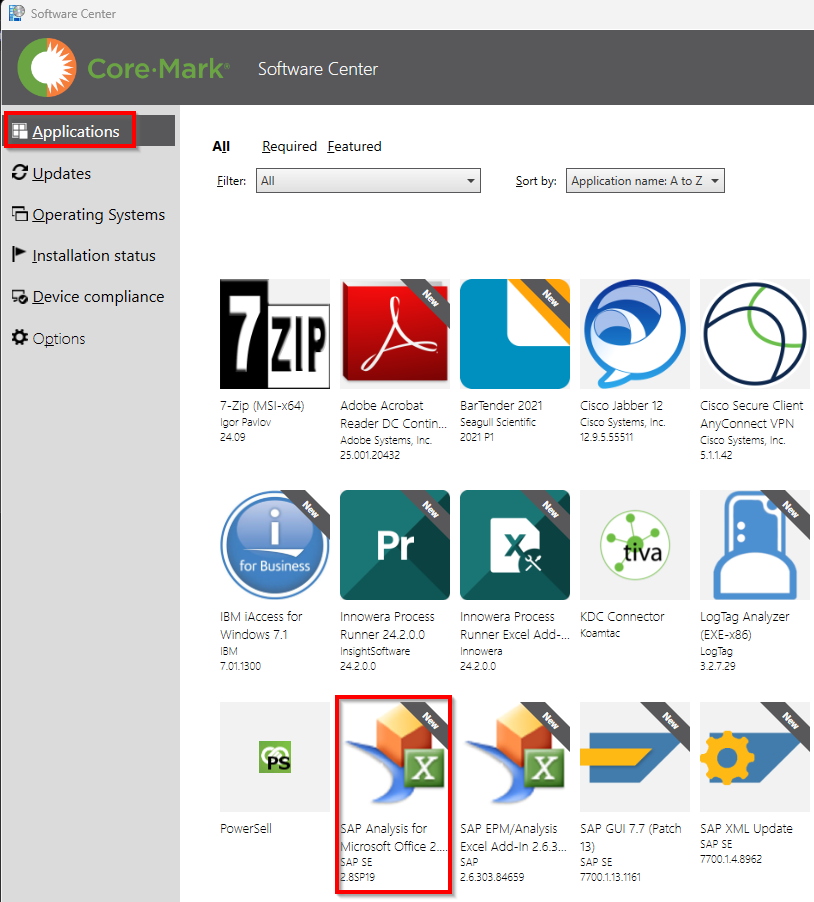The width and height of the screenshot is (814, 902).
Task: Open the Operating Systems section
Action: click(98, 215)
